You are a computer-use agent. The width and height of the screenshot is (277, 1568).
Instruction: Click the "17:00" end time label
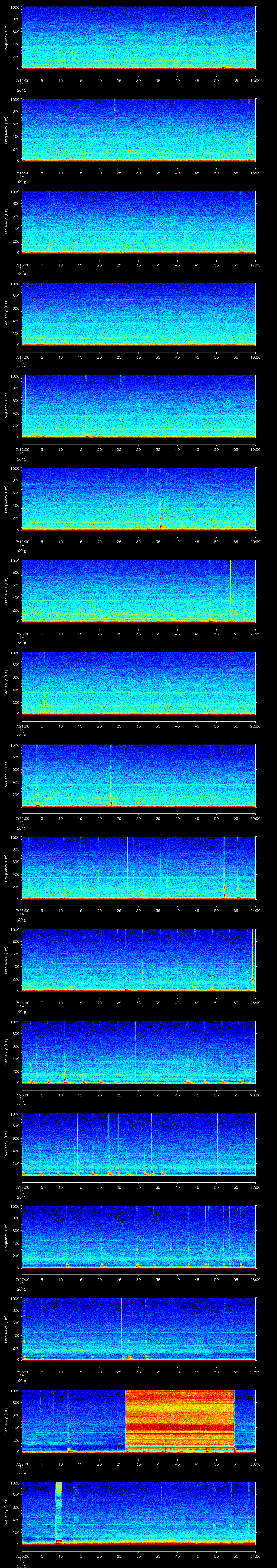255,264
